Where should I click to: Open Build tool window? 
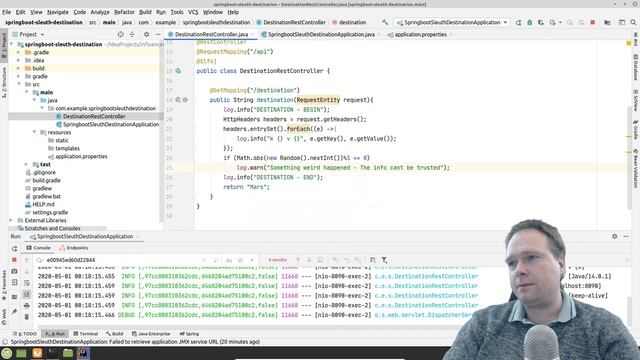click(114, 333)
